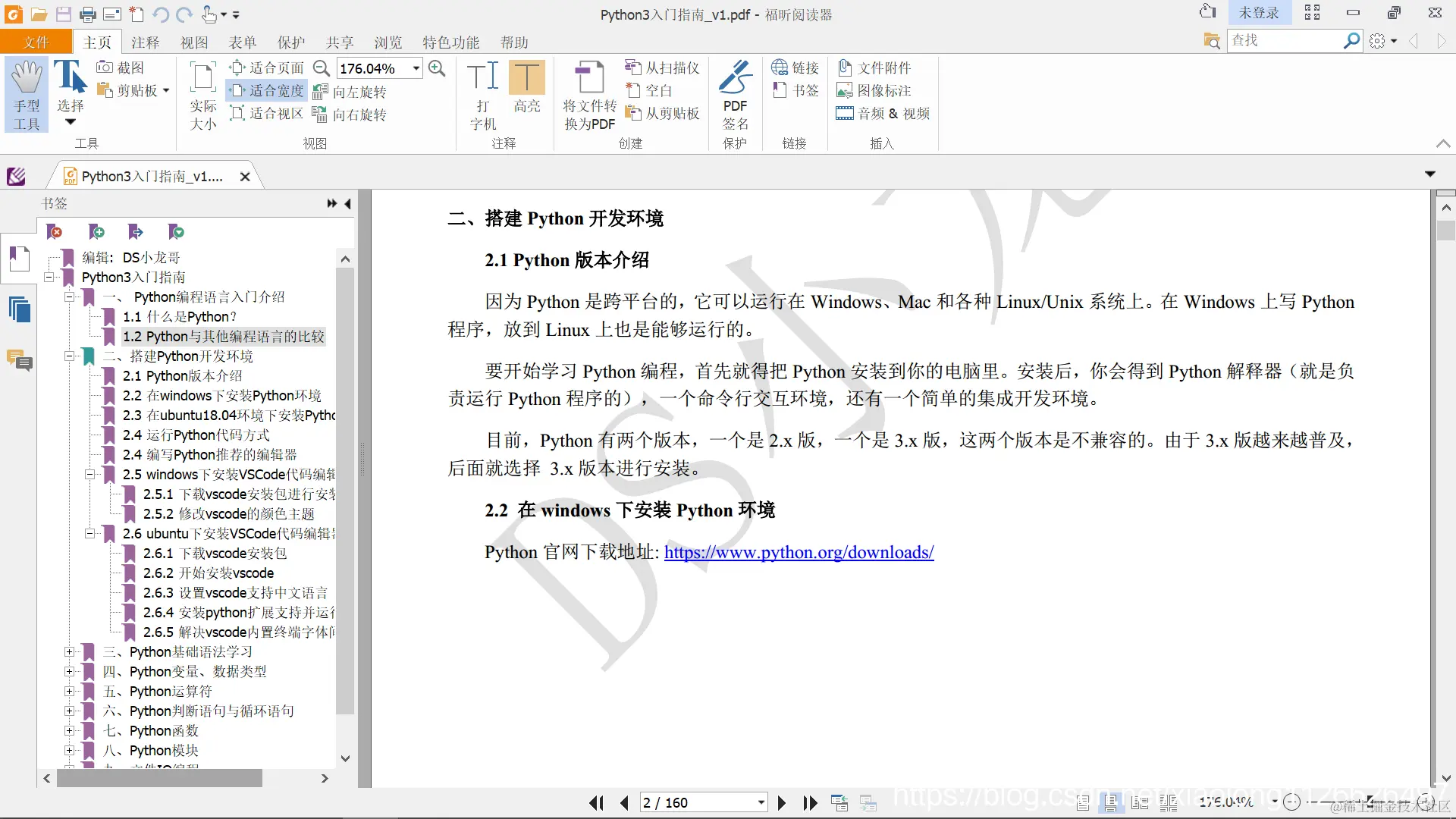Open the 文件 menu
Screen dimensions: 1456x819
click(36, 42)
